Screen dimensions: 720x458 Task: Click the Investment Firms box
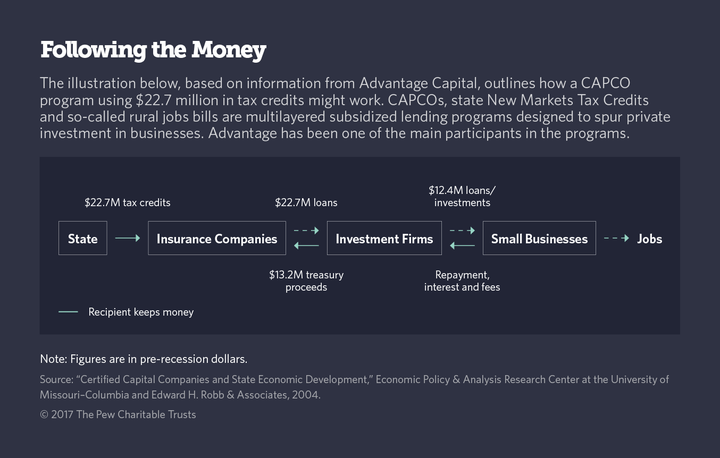coord(384,238)
